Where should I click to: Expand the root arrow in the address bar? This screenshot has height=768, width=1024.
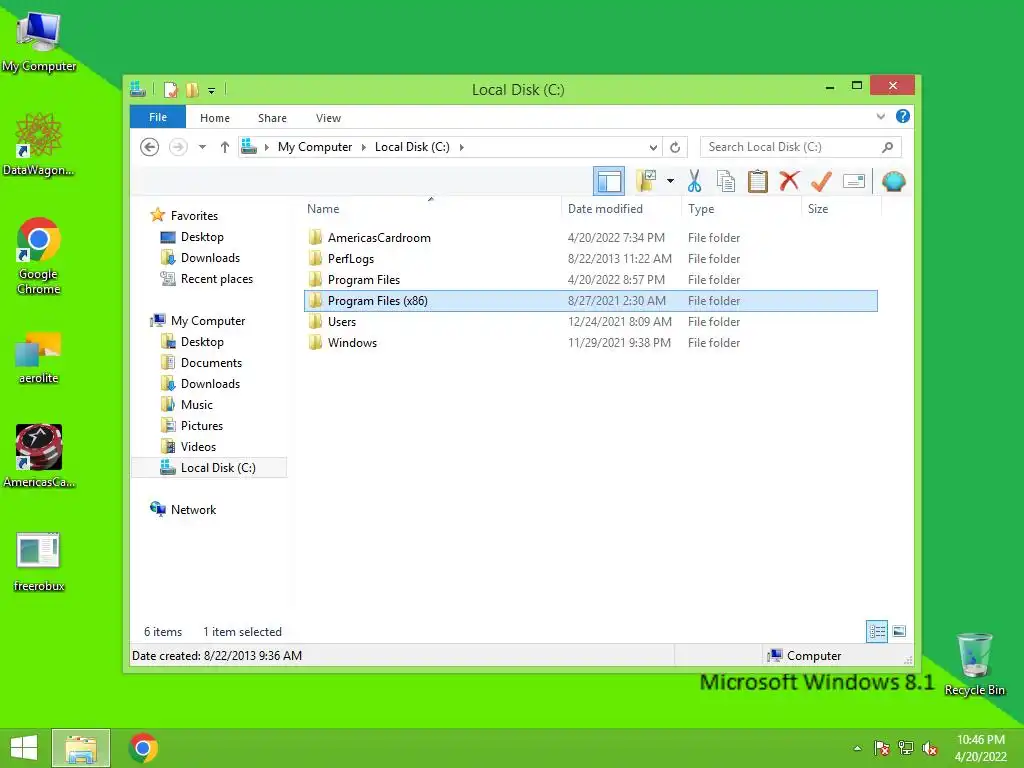(x=266, y=147)
